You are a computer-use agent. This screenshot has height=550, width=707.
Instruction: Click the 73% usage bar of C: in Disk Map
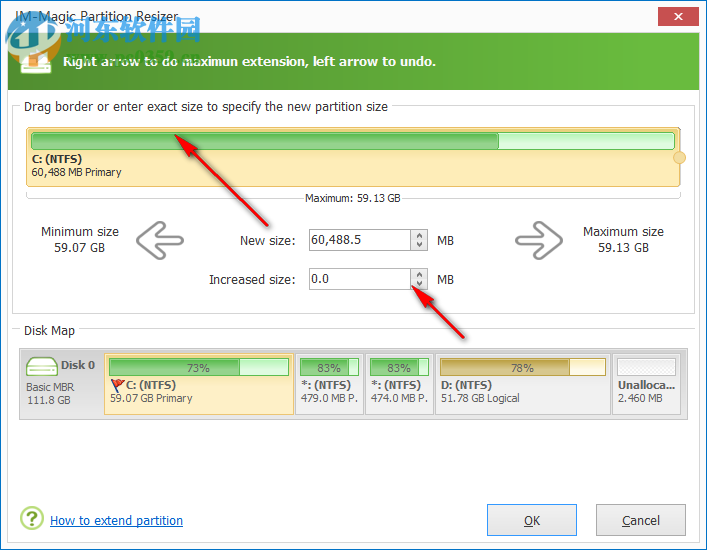coord(199,367)
